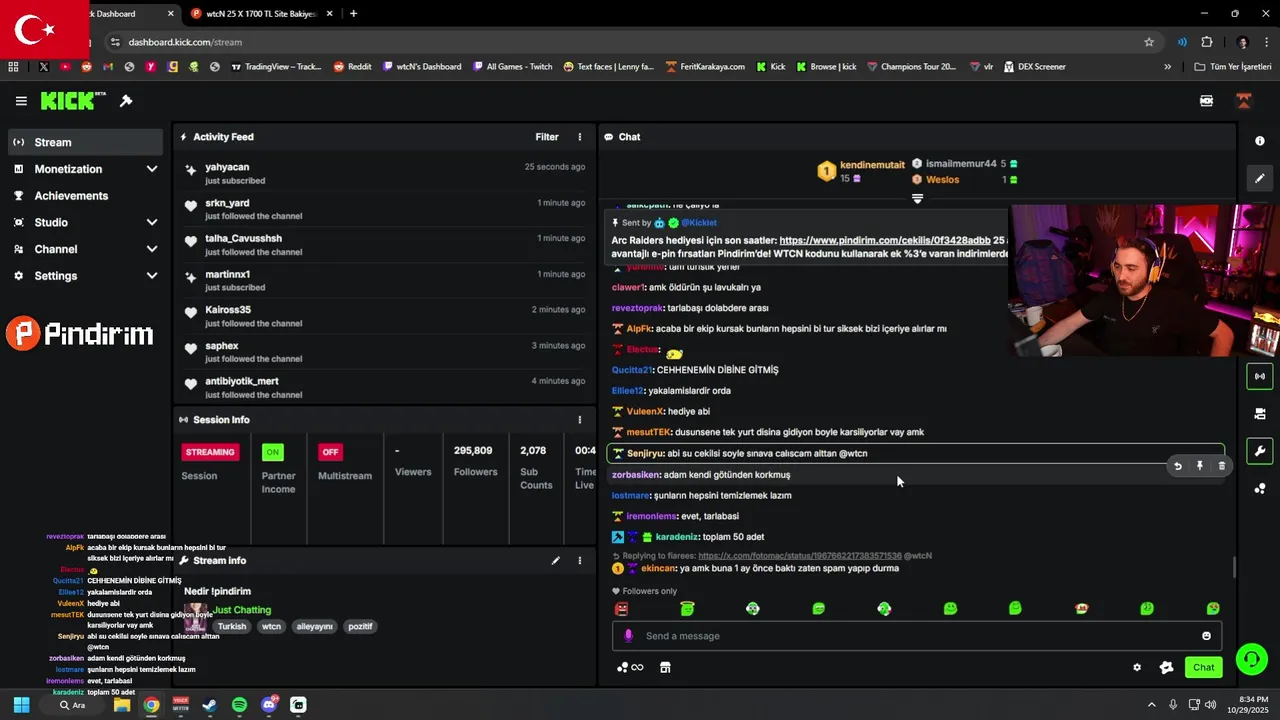This screenshot has width=1280, height=720.
Task: Click Just Chatting category link
Action: (x=242, y=610)
